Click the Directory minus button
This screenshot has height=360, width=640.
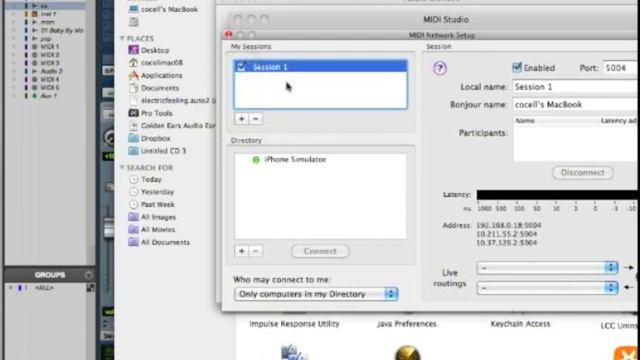point(256,251)
